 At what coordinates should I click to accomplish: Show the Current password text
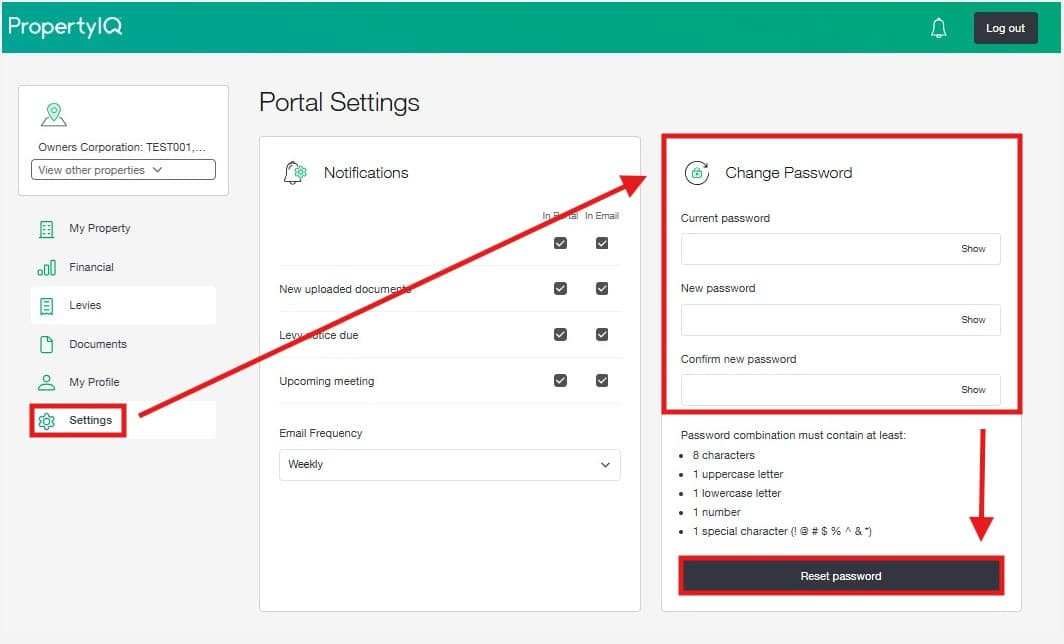coord(973,249)
